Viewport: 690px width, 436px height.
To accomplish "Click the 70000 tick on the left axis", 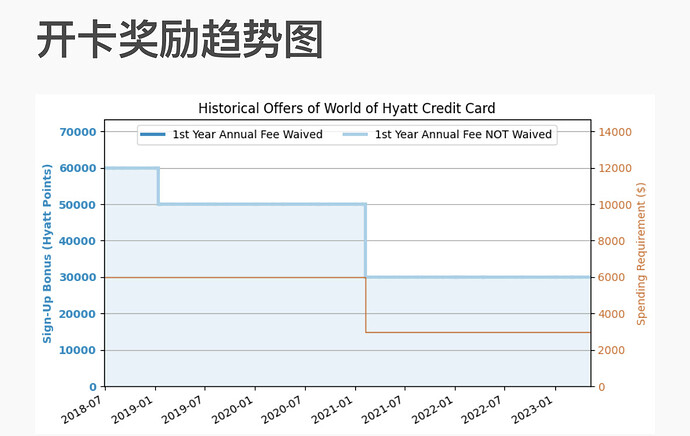I will pos(78,132).
